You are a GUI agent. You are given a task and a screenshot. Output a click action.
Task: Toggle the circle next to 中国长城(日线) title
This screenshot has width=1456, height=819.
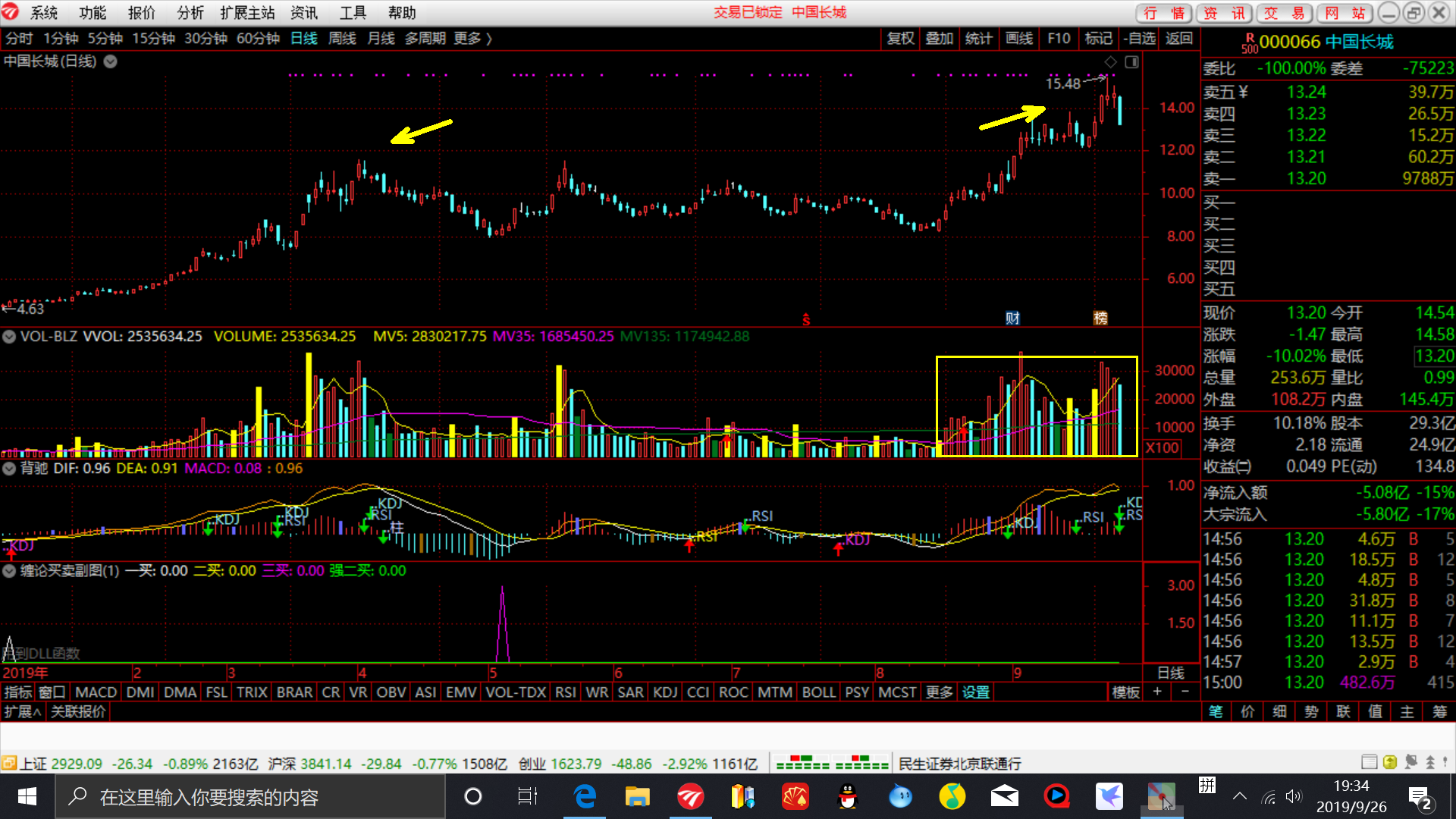point(111,61)
